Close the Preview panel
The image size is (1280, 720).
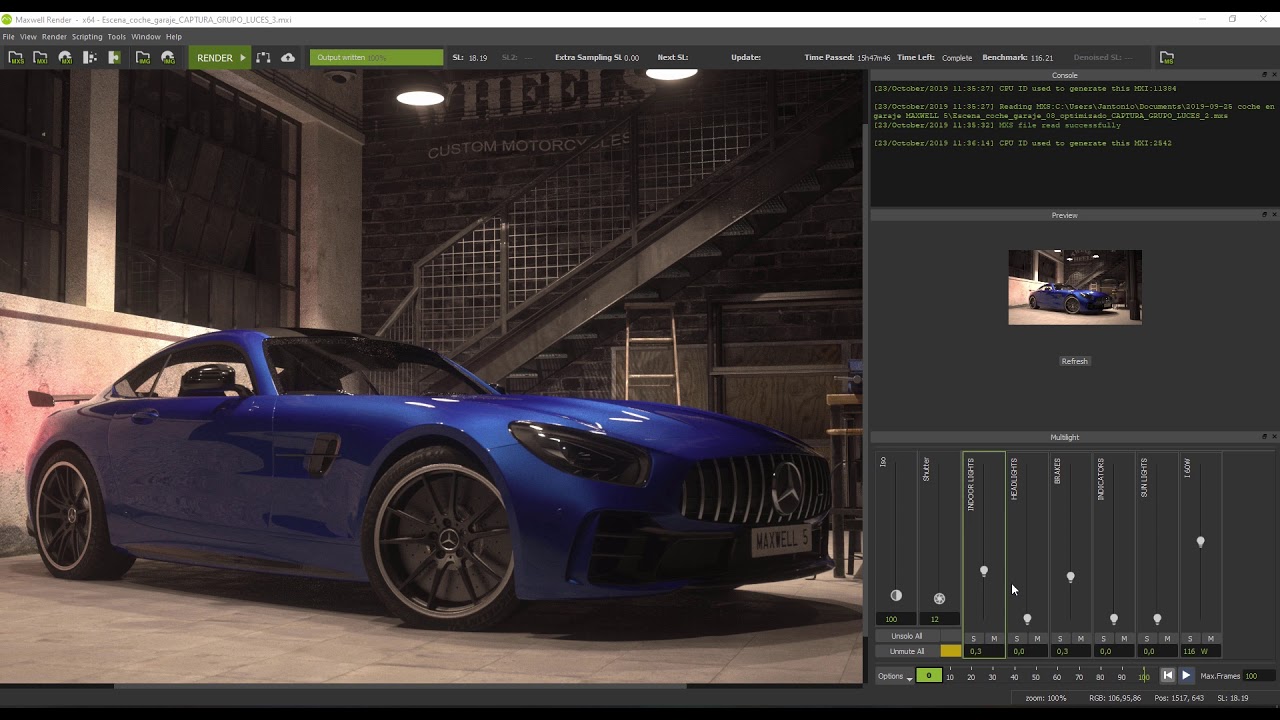pos(1274,215)
